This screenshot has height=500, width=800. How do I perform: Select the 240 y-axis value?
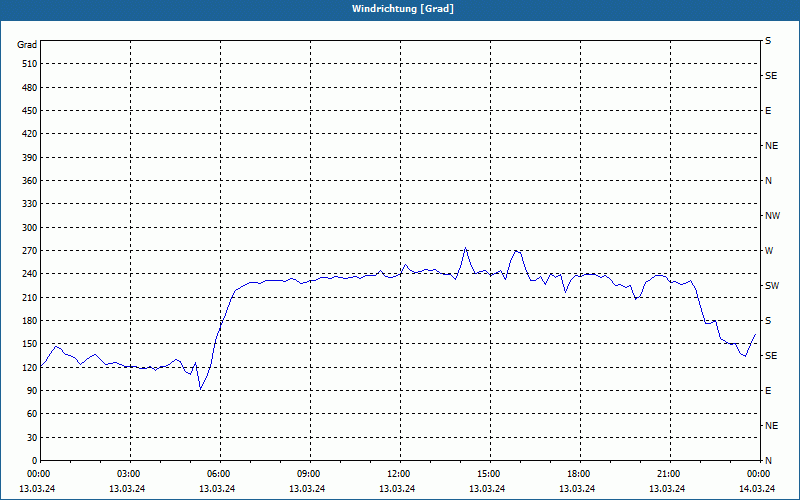click(30, 274)
